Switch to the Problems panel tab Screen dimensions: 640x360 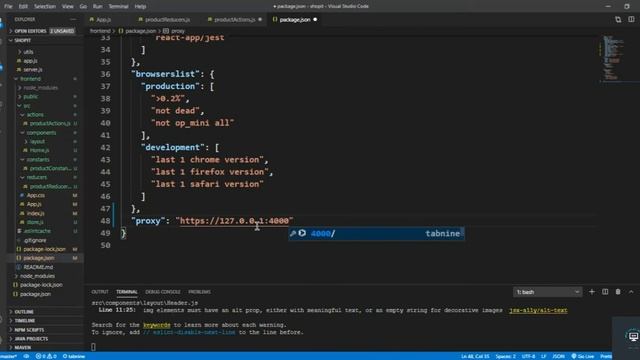click(200, 292)
